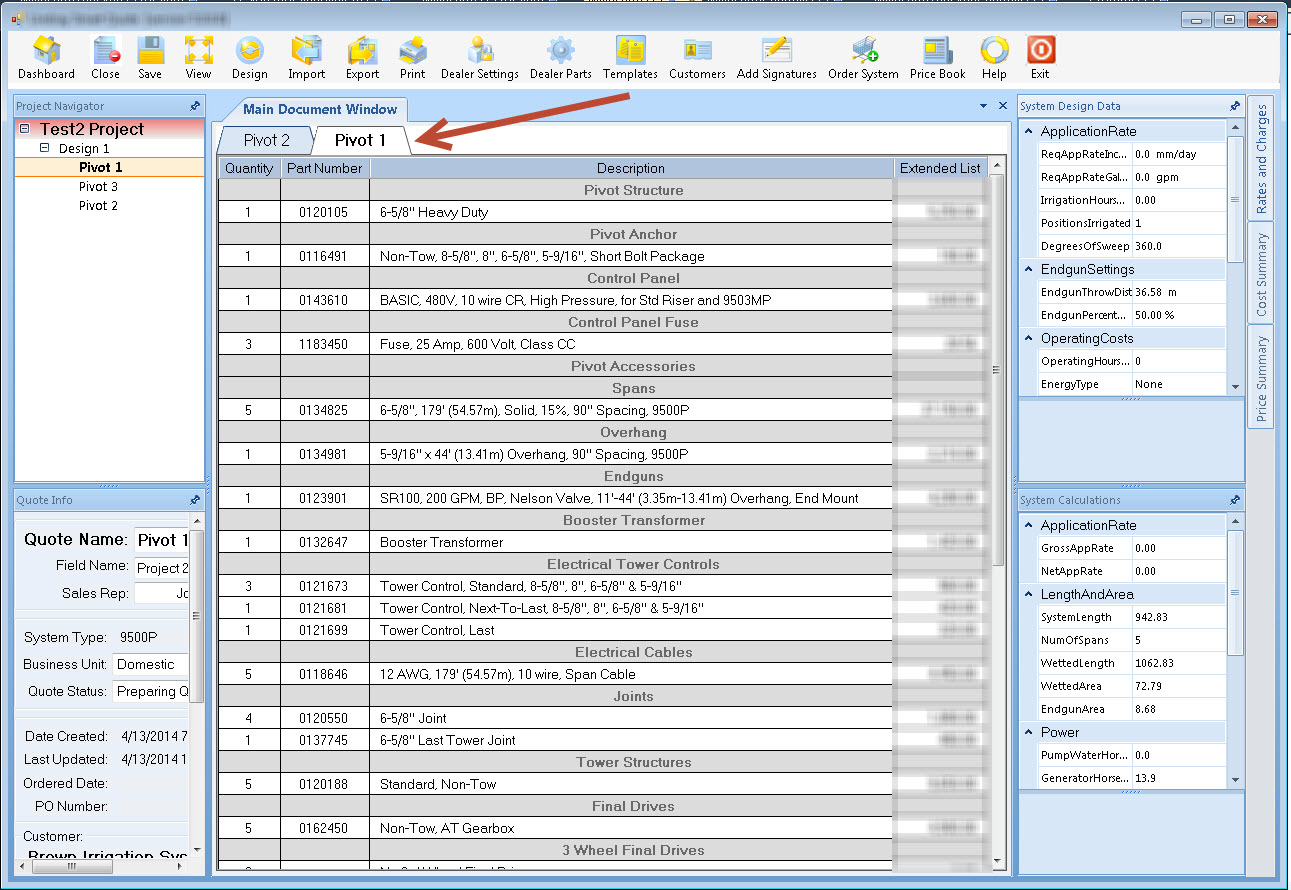Pin the System Calculations panel

pos(1235,500)
